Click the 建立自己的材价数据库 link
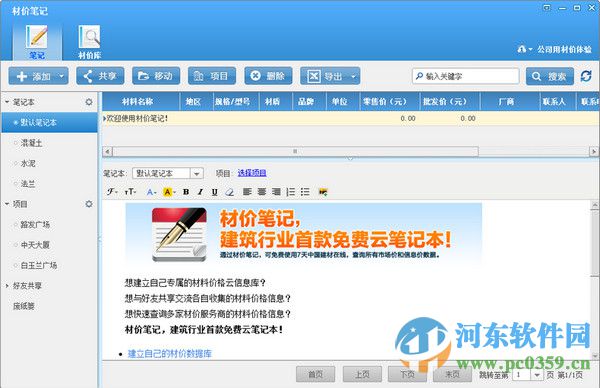The image size is (600, 388). click(170, 354)
